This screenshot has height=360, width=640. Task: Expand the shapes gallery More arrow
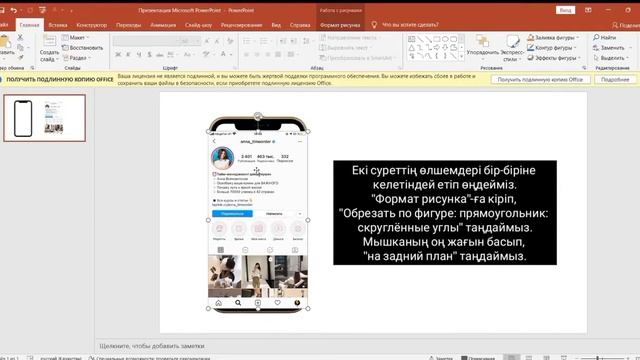point(462,57)
